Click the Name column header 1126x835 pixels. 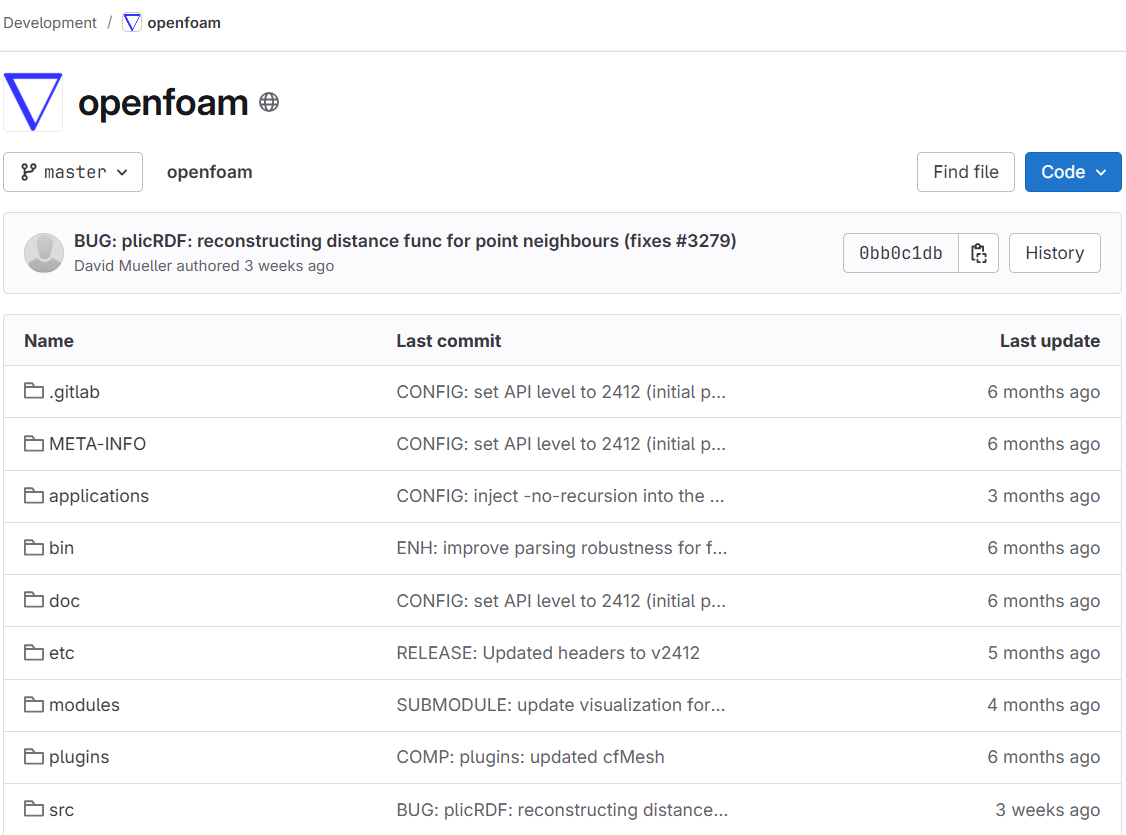tap(49, 340)
